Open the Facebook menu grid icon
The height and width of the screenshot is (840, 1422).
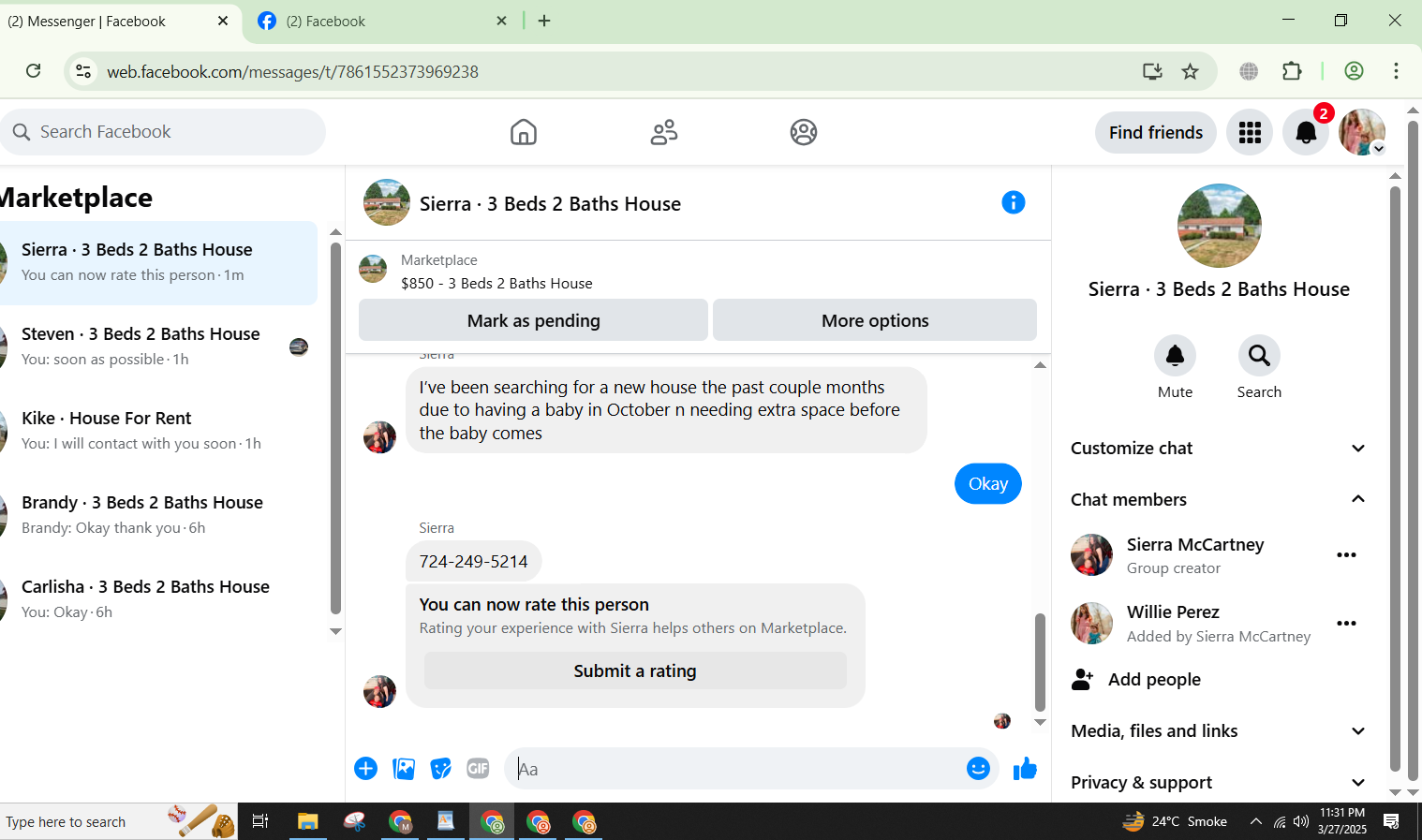(1250, 132)
